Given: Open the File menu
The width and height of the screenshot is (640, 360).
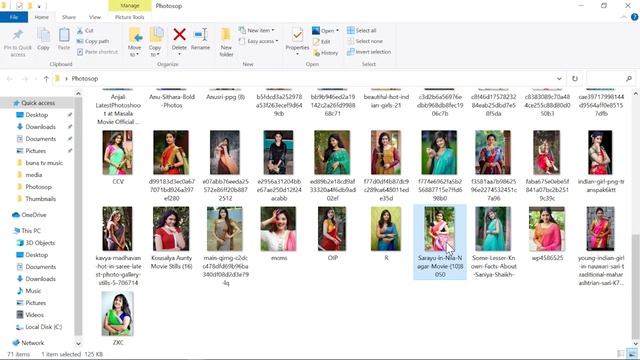Looking at the screenshot, I should coord(14,17).
